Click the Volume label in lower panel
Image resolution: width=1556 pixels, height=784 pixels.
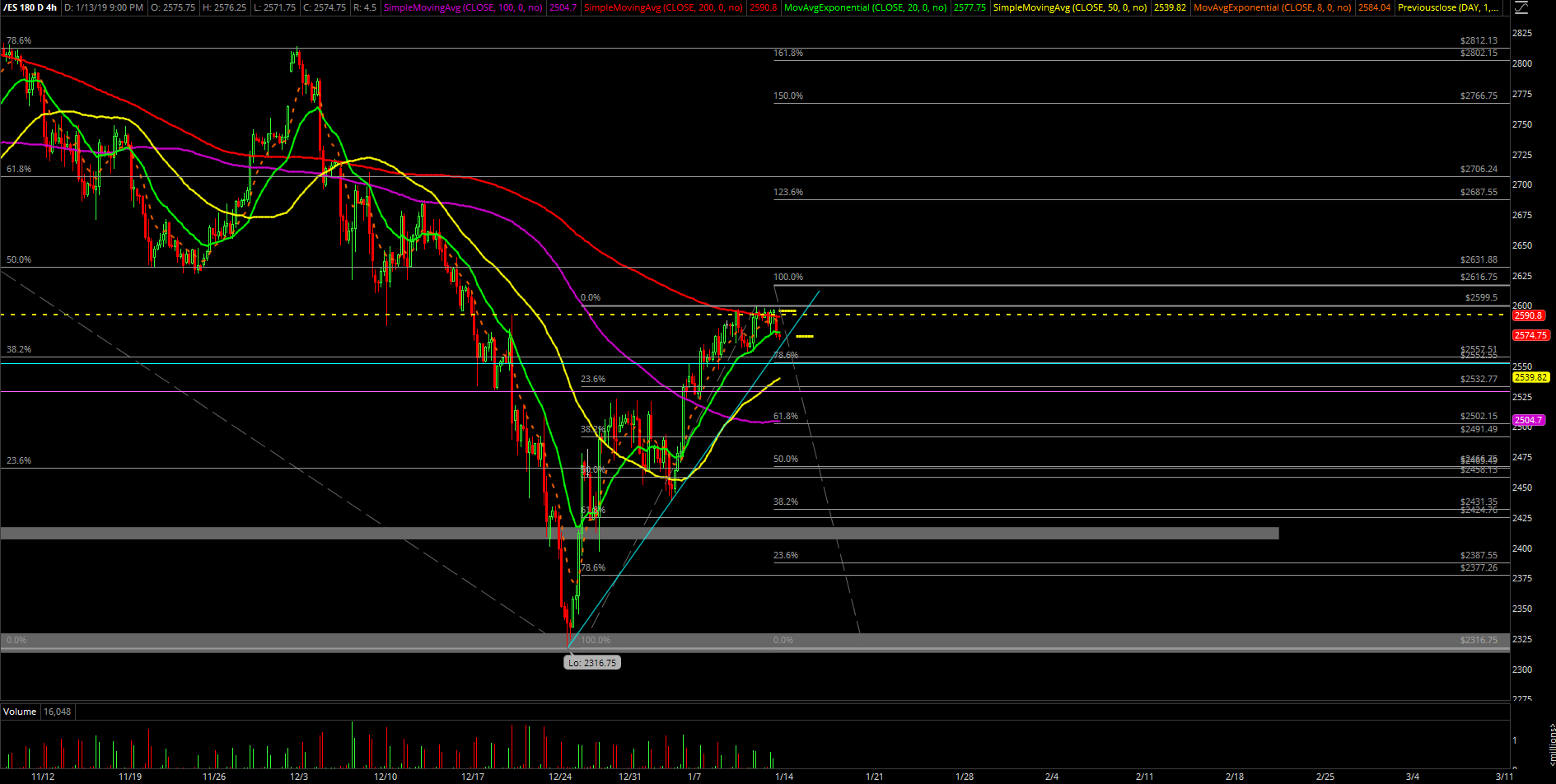click(20, 712)
